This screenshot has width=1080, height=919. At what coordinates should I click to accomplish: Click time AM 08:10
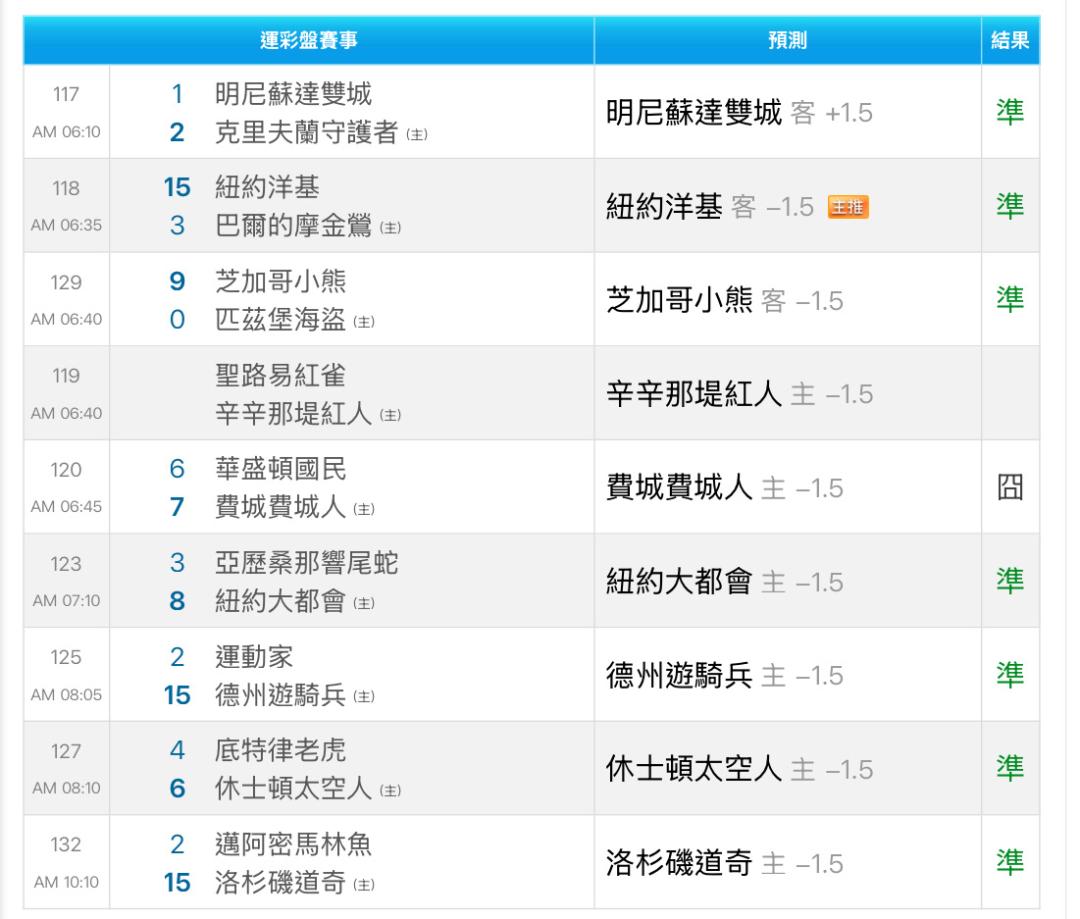[x=66, y=788]
